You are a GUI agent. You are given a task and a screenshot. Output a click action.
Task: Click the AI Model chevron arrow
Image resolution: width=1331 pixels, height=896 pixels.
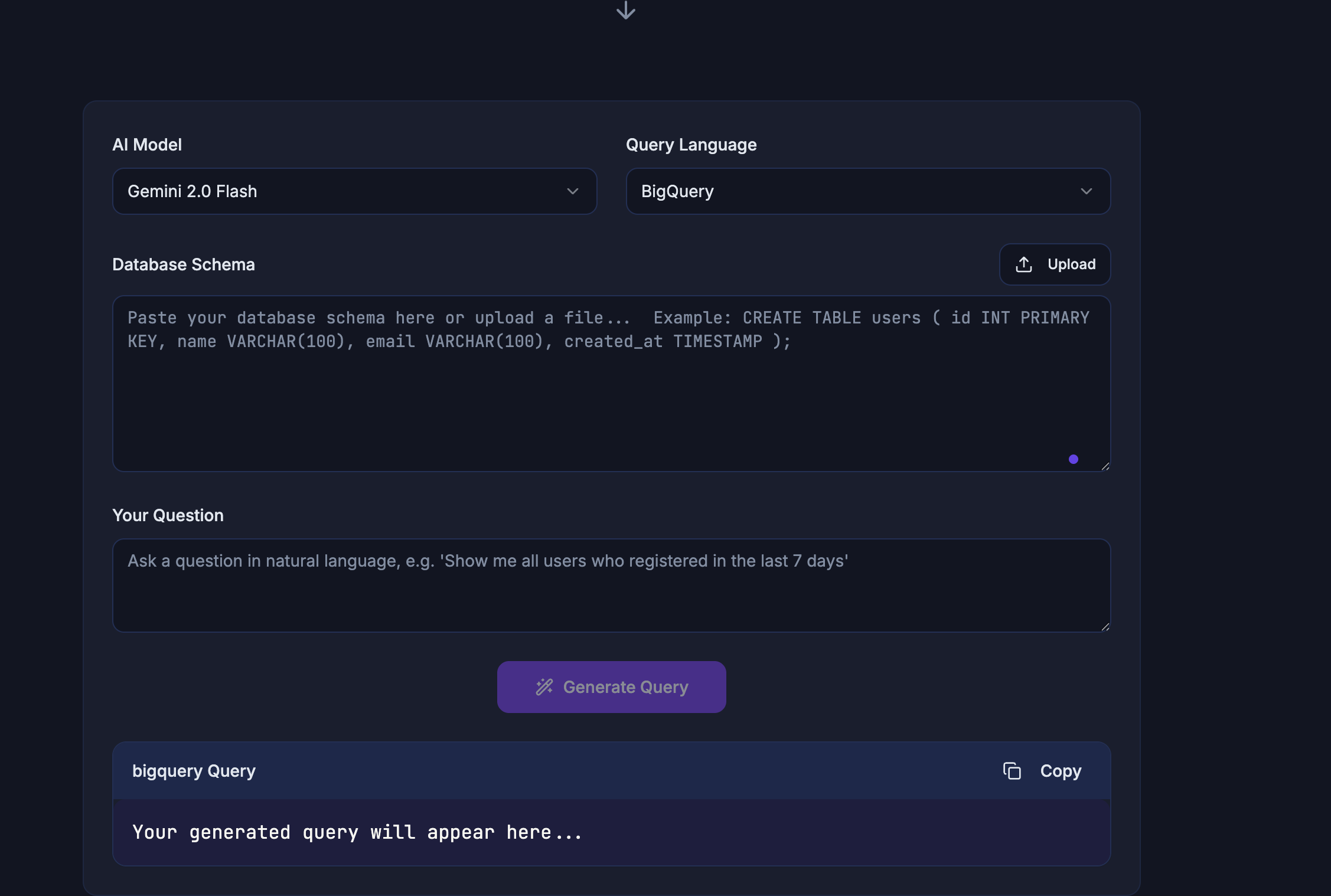572,191
